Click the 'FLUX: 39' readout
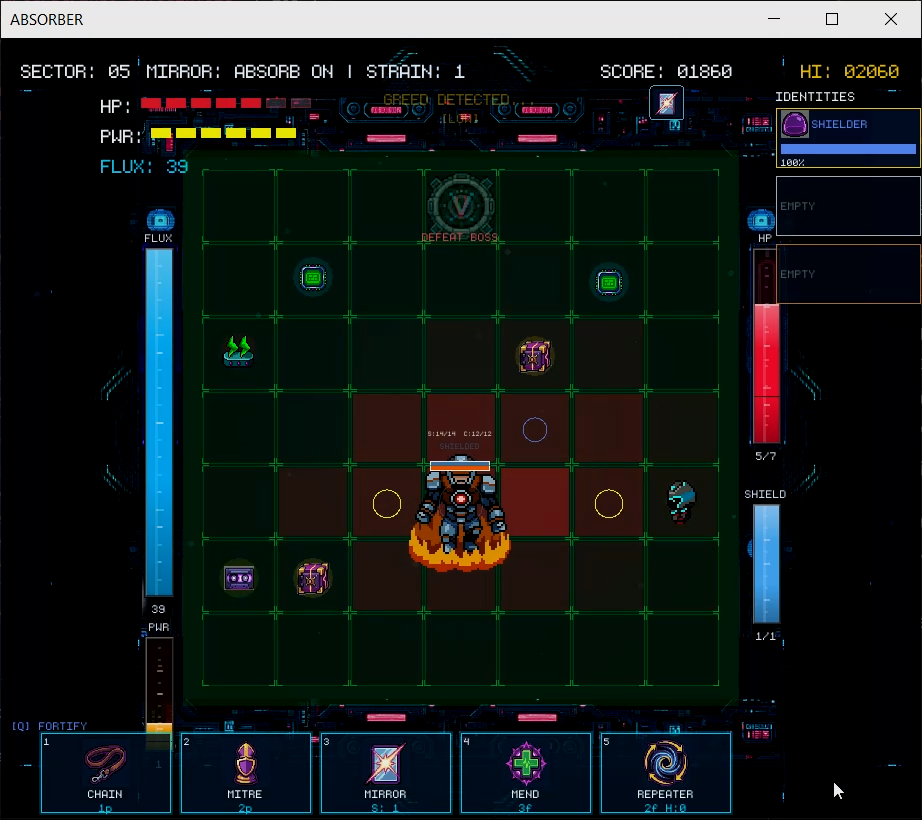 (x=144, y=167)
